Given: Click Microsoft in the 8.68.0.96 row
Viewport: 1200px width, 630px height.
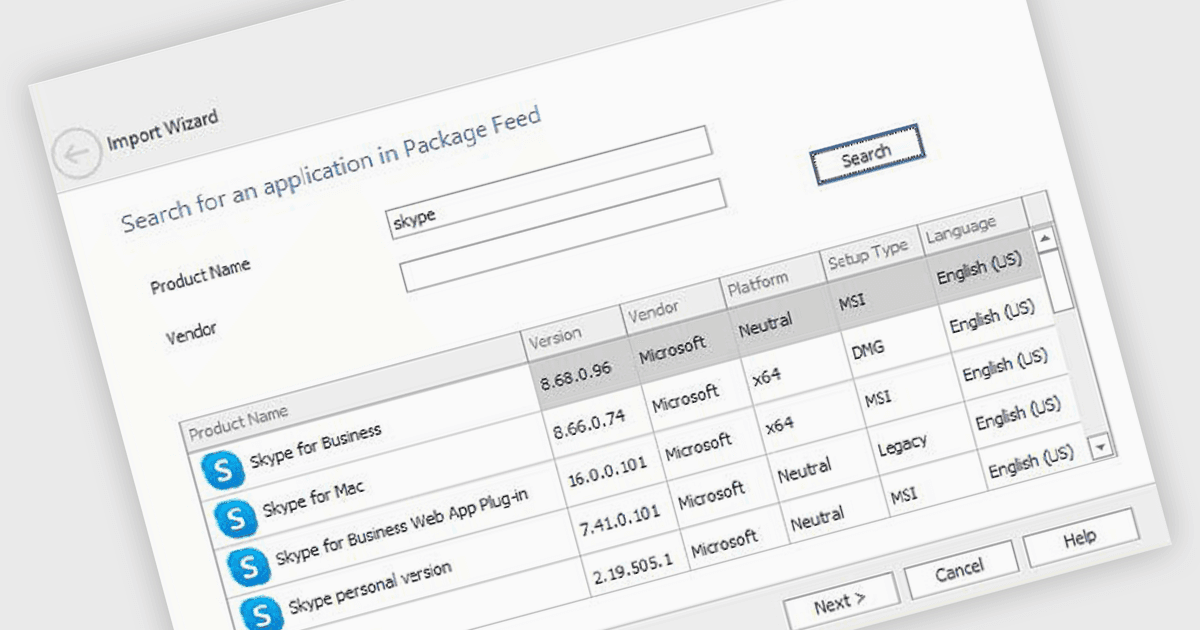Looking at the screenshot, I should coord(671,349).
